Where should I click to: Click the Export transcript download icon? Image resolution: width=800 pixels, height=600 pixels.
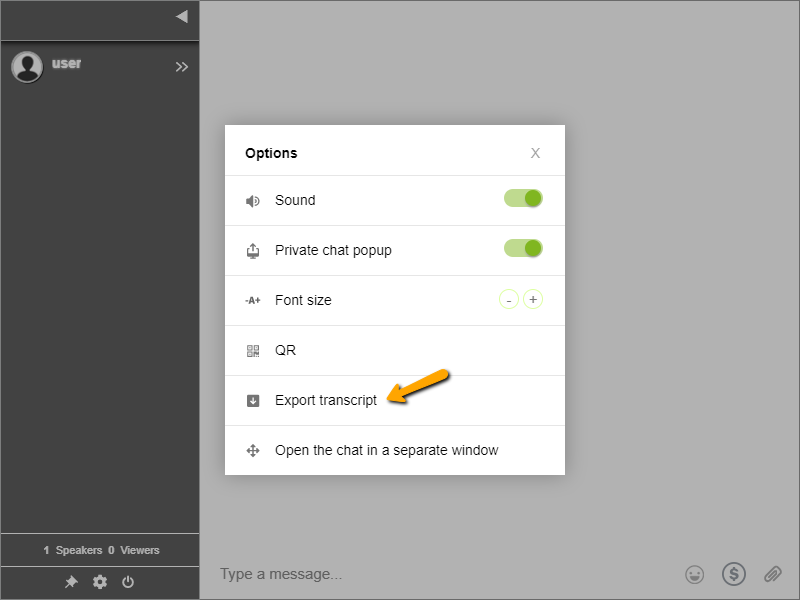pyautogui.click(x=253, y=400)
